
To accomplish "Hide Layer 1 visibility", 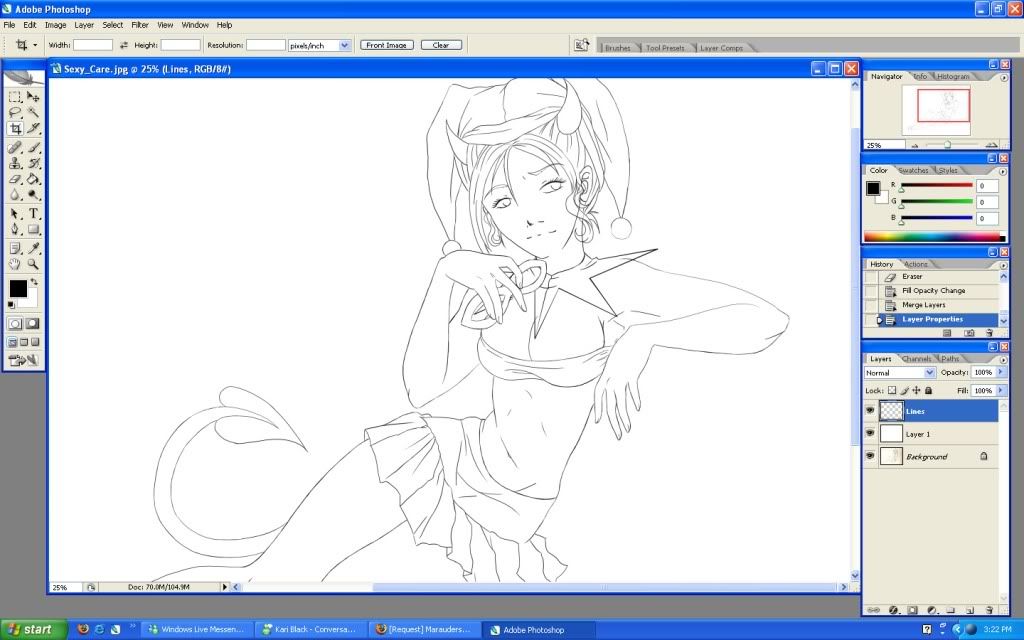I will 870,433.
